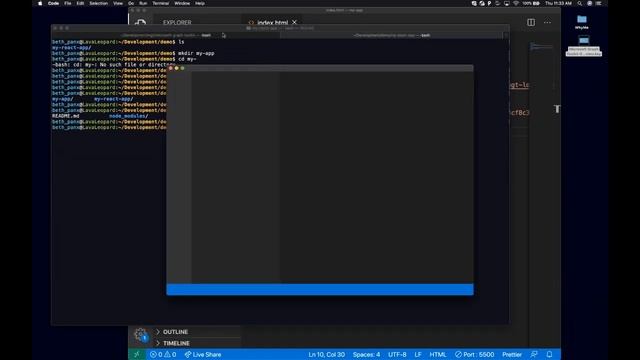Click the clock showing Thu 11:33 AM
The height and width of the screenshot is (360, 640).
558,3
